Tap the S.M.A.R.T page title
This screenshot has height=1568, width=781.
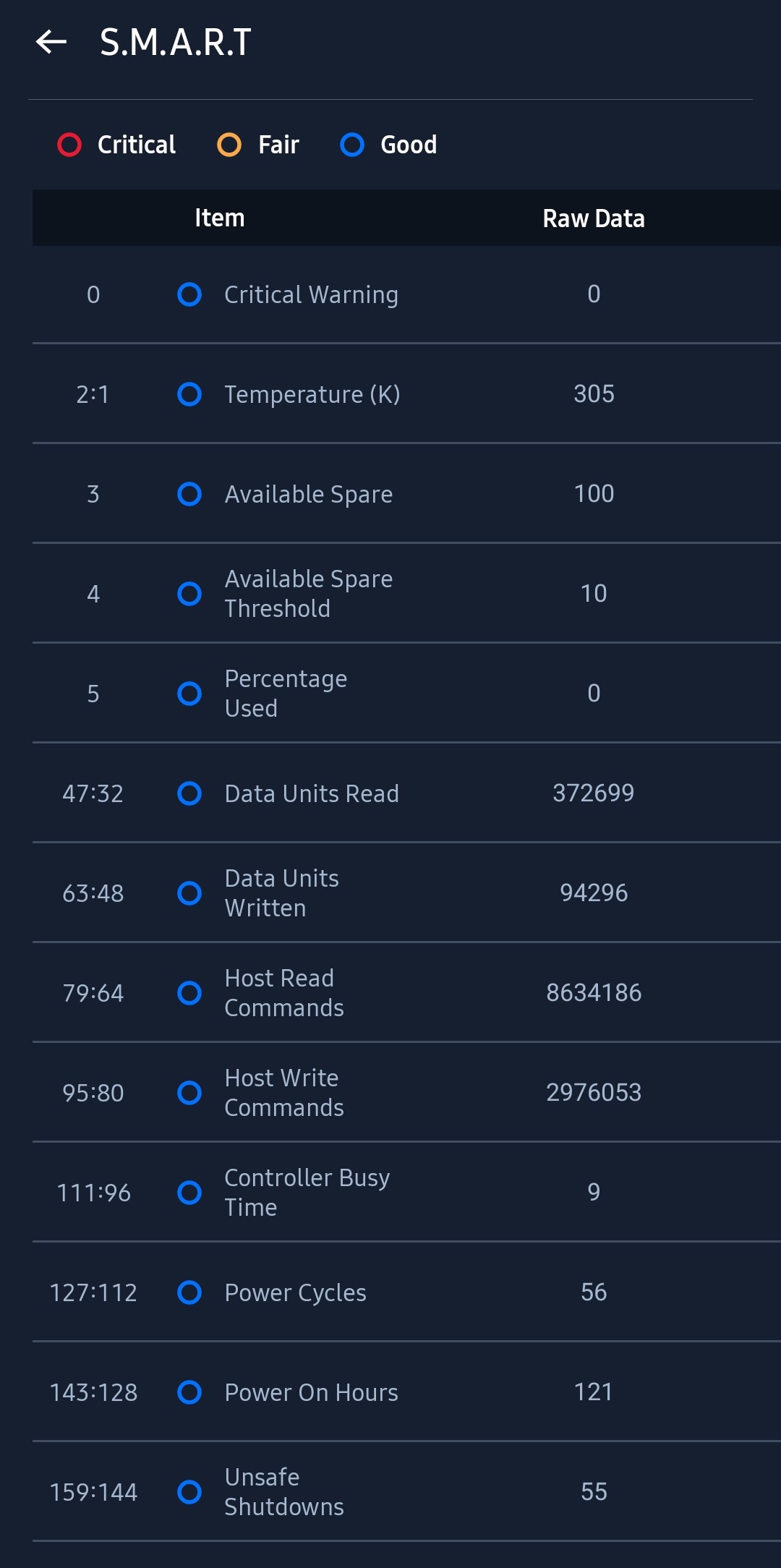(x=176, y=42)
